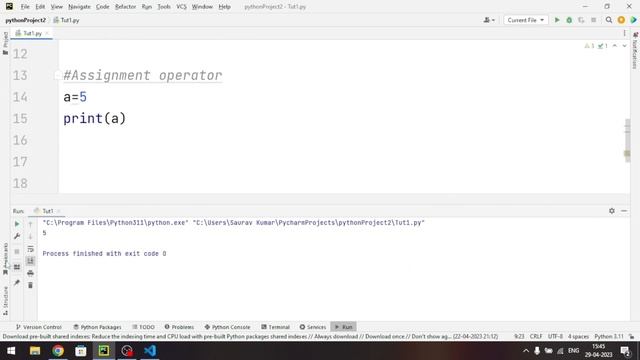This screenshot has width=640, height=360.
Task: Open IDE updates orange icon
Action: [621, 20]
